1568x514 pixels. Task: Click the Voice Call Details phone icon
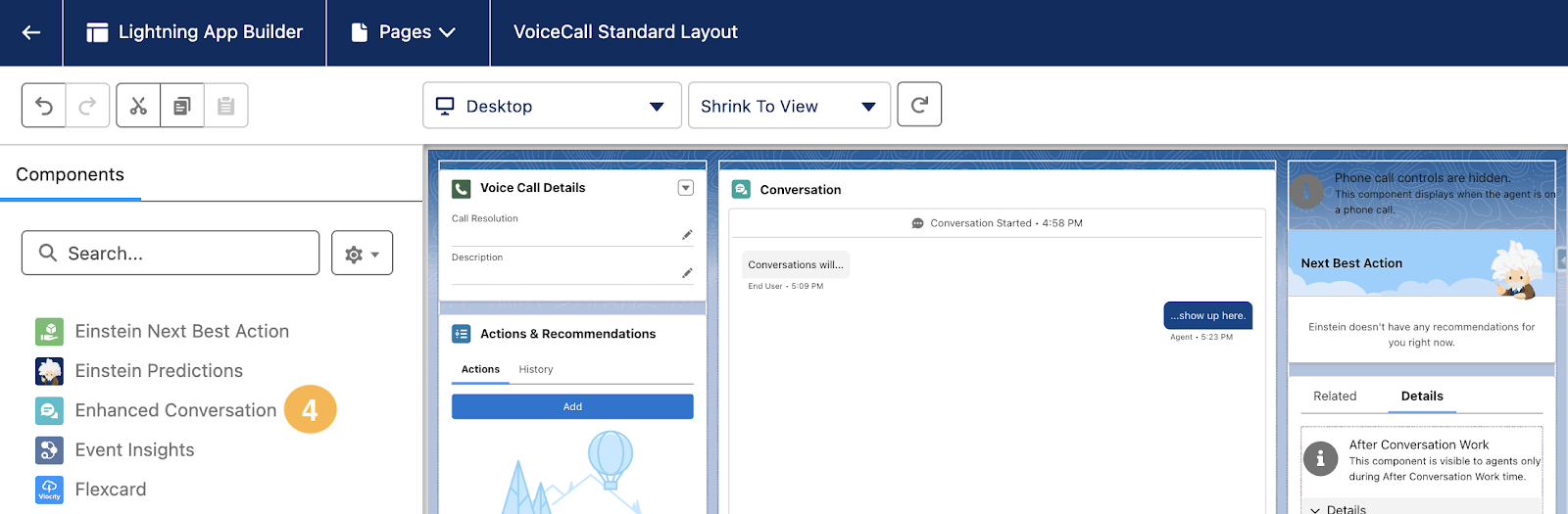pyautogui.click(x=461, y=188)
